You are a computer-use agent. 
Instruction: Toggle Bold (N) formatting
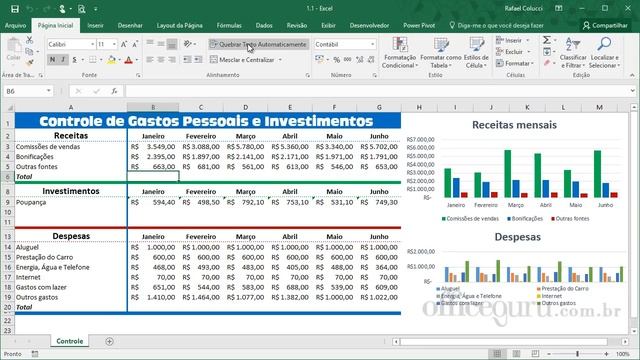(x=52, y=60)
